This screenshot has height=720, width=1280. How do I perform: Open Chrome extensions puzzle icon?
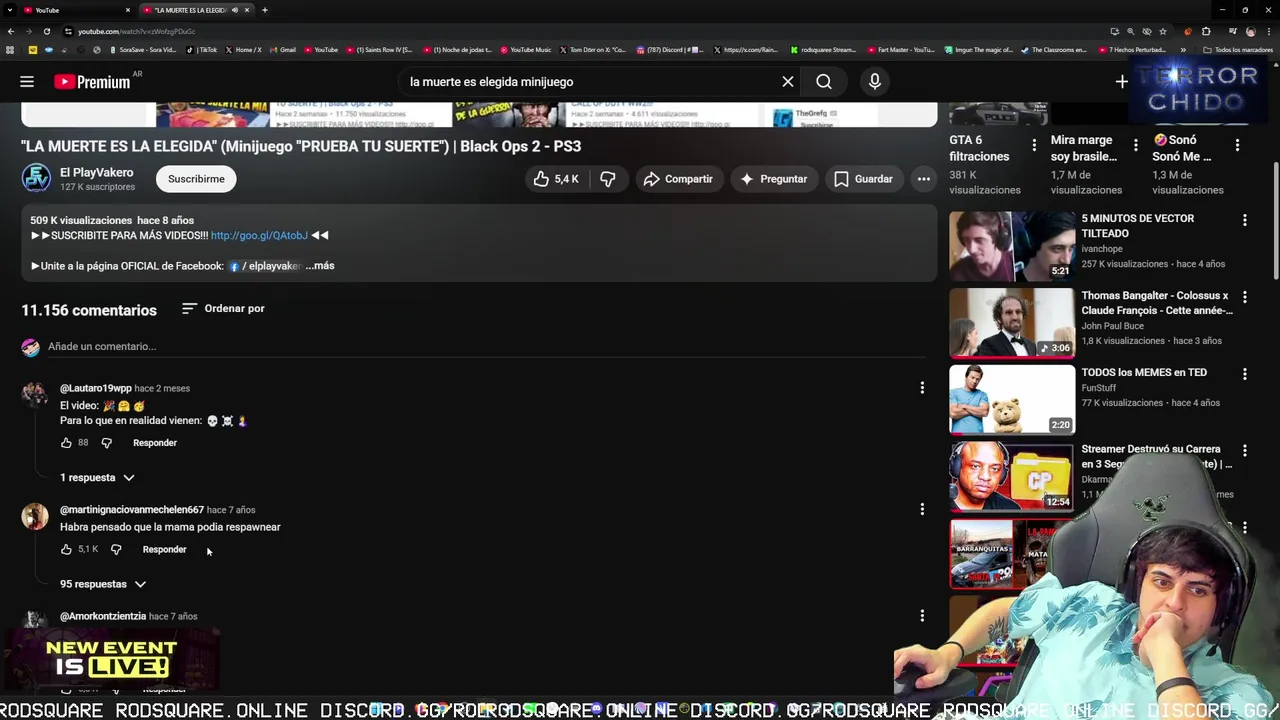(x=1206, y=31)
